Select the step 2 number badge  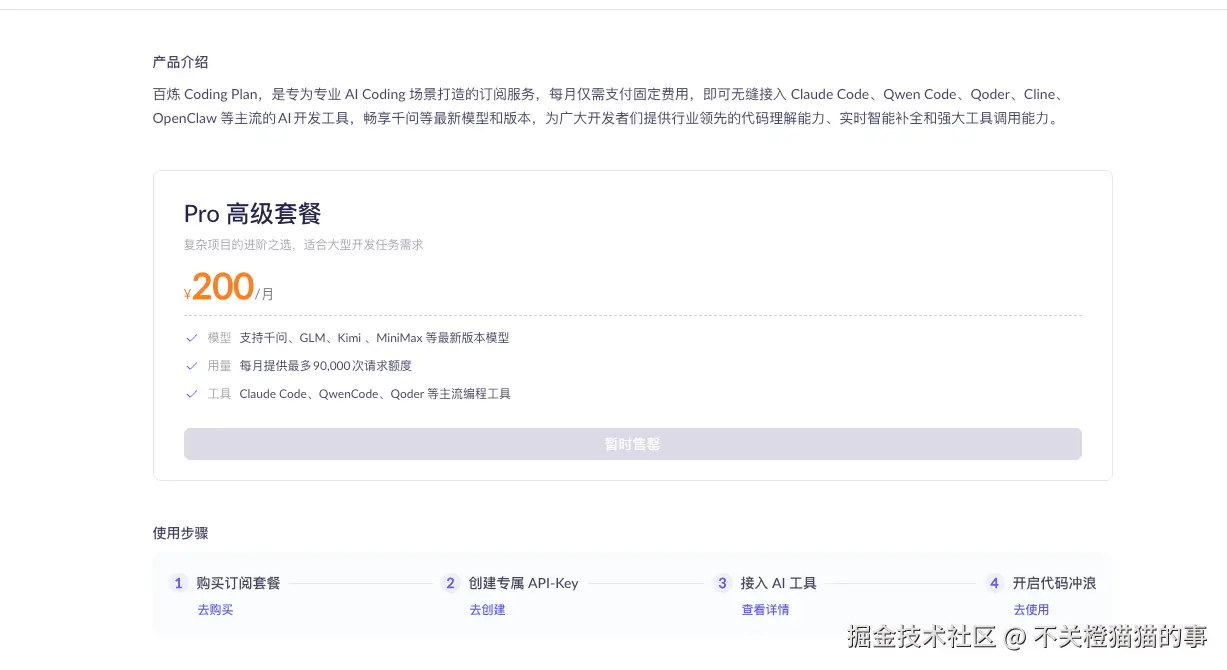click(x=450, y=583)
